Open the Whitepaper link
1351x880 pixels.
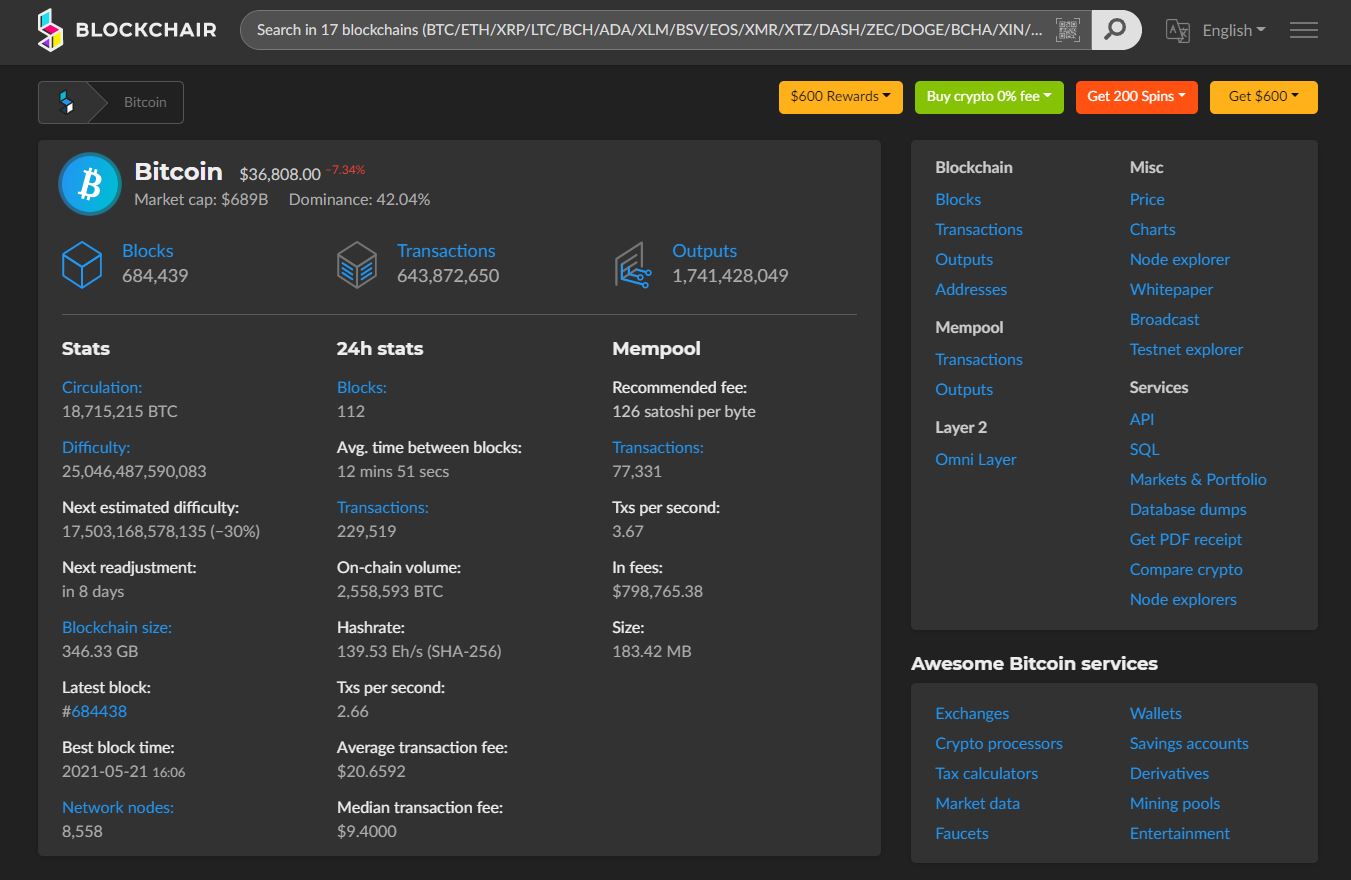click(x=1171, y=289)
